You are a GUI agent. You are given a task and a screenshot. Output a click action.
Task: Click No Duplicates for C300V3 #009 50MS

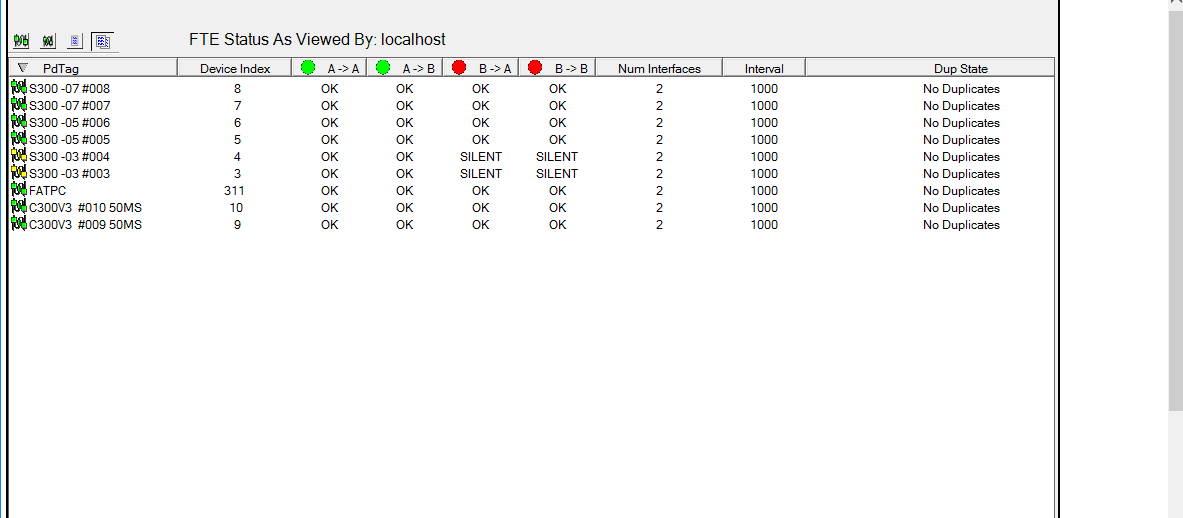point(961,225)
